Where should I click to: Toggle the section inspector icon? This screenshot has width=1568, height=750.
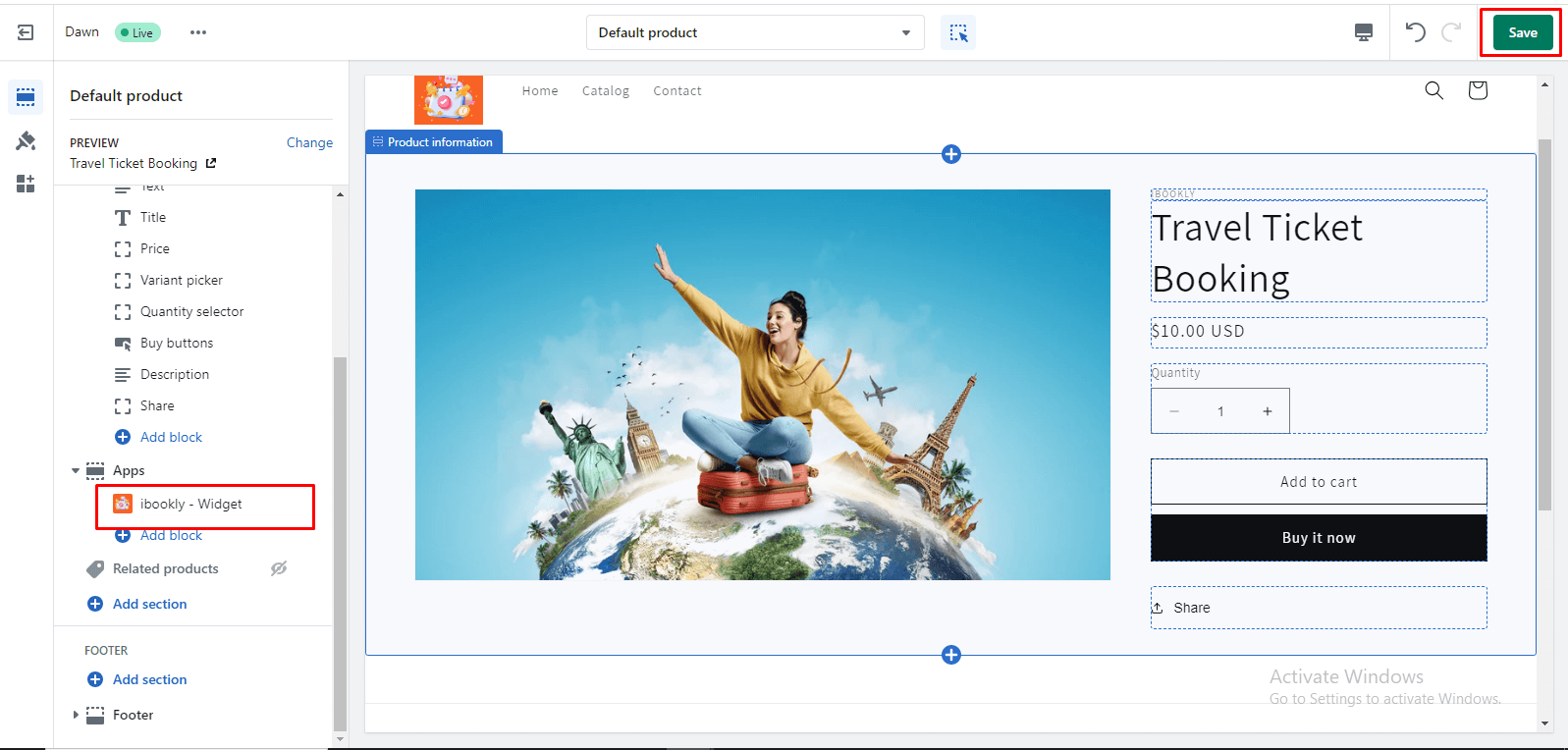(958, 32)
